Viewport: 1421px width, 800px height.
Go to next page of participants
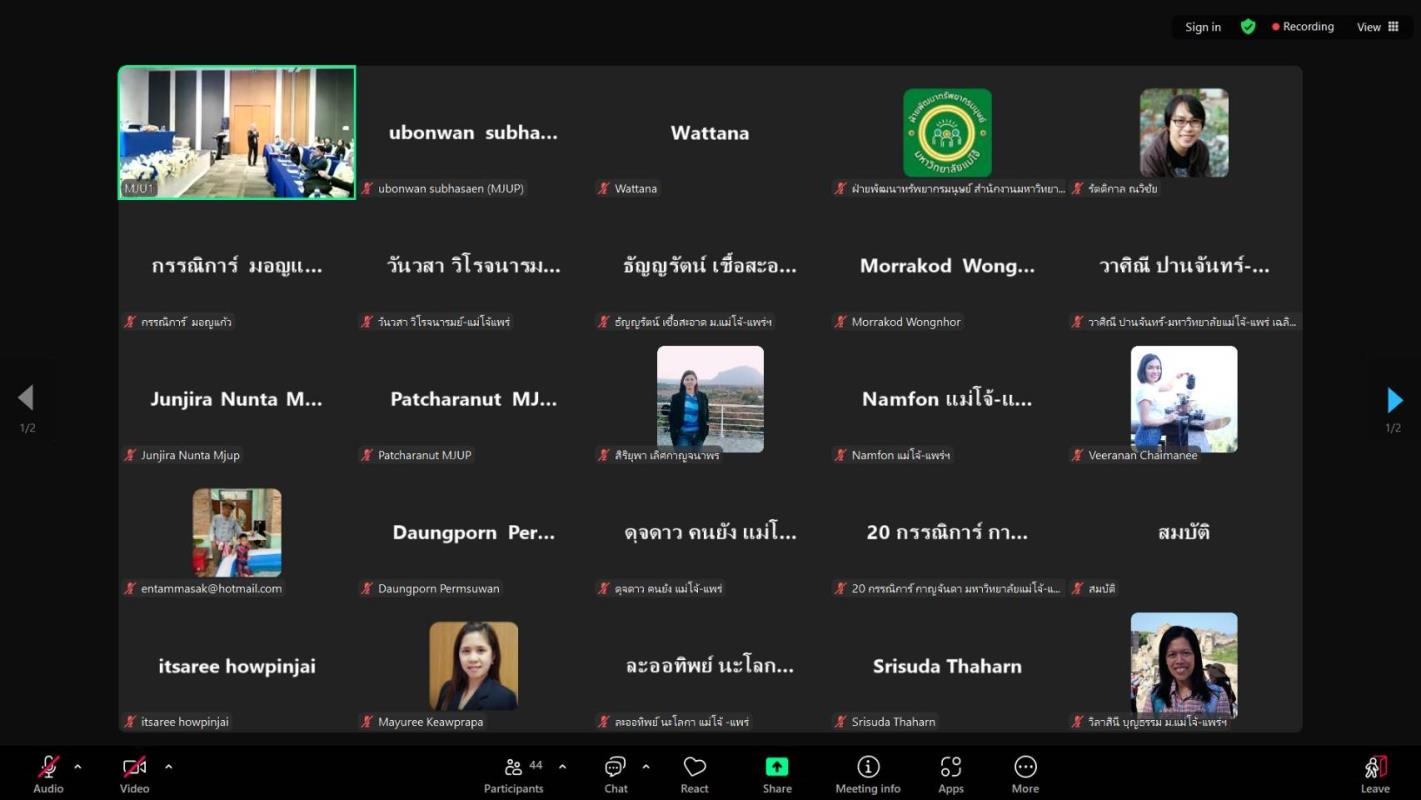pos(1394,400)
